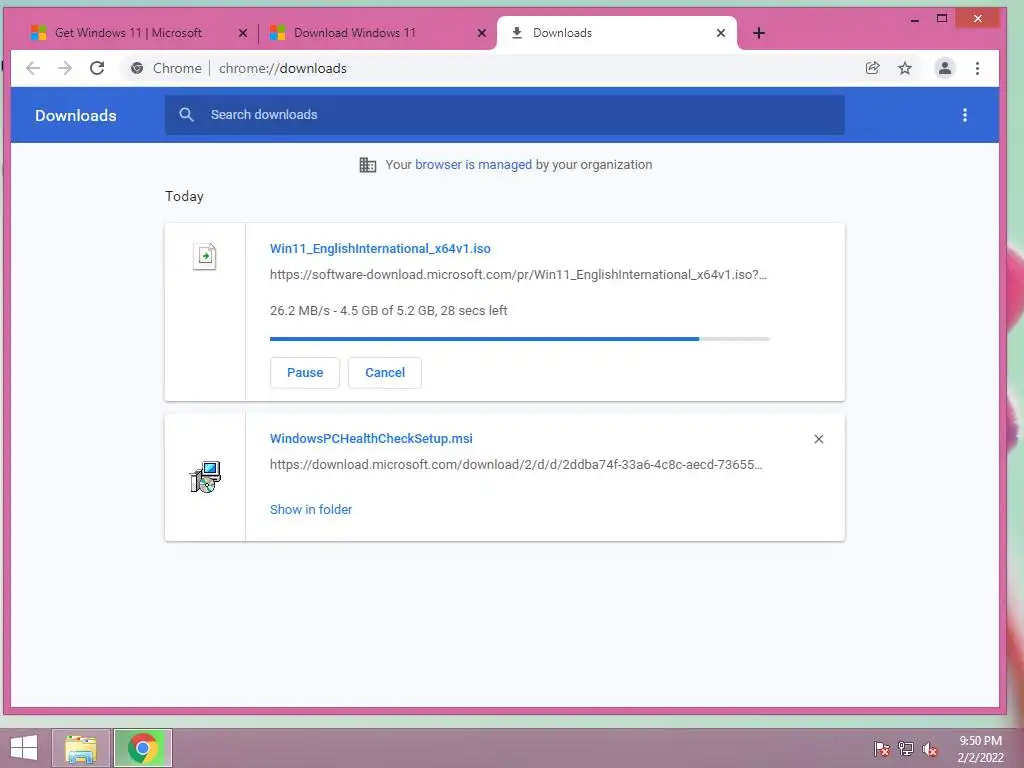Click the network tray icon
This screenshot has width=1024, height=768.
[906, 748]
